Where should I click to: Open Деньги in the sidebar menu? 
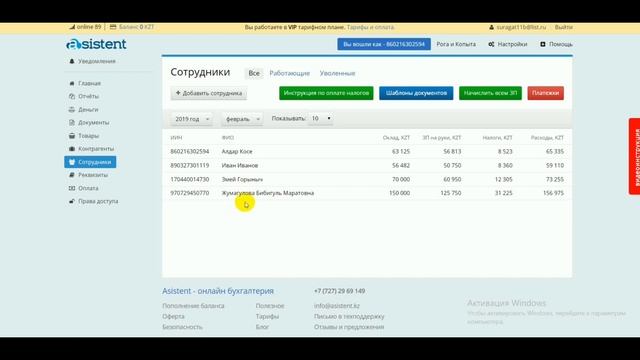point(88,109)
